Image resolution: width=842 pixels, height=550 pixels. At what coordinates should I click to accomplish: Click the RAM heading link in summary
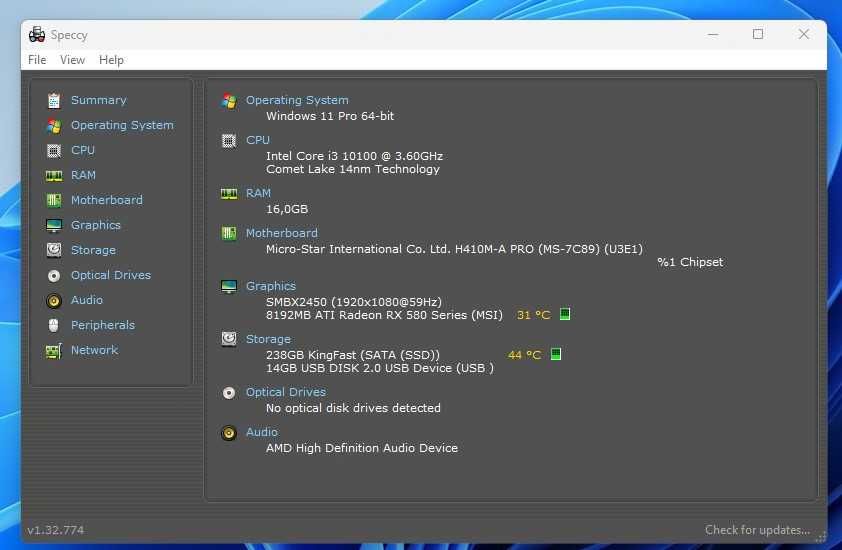pos(258,193)
